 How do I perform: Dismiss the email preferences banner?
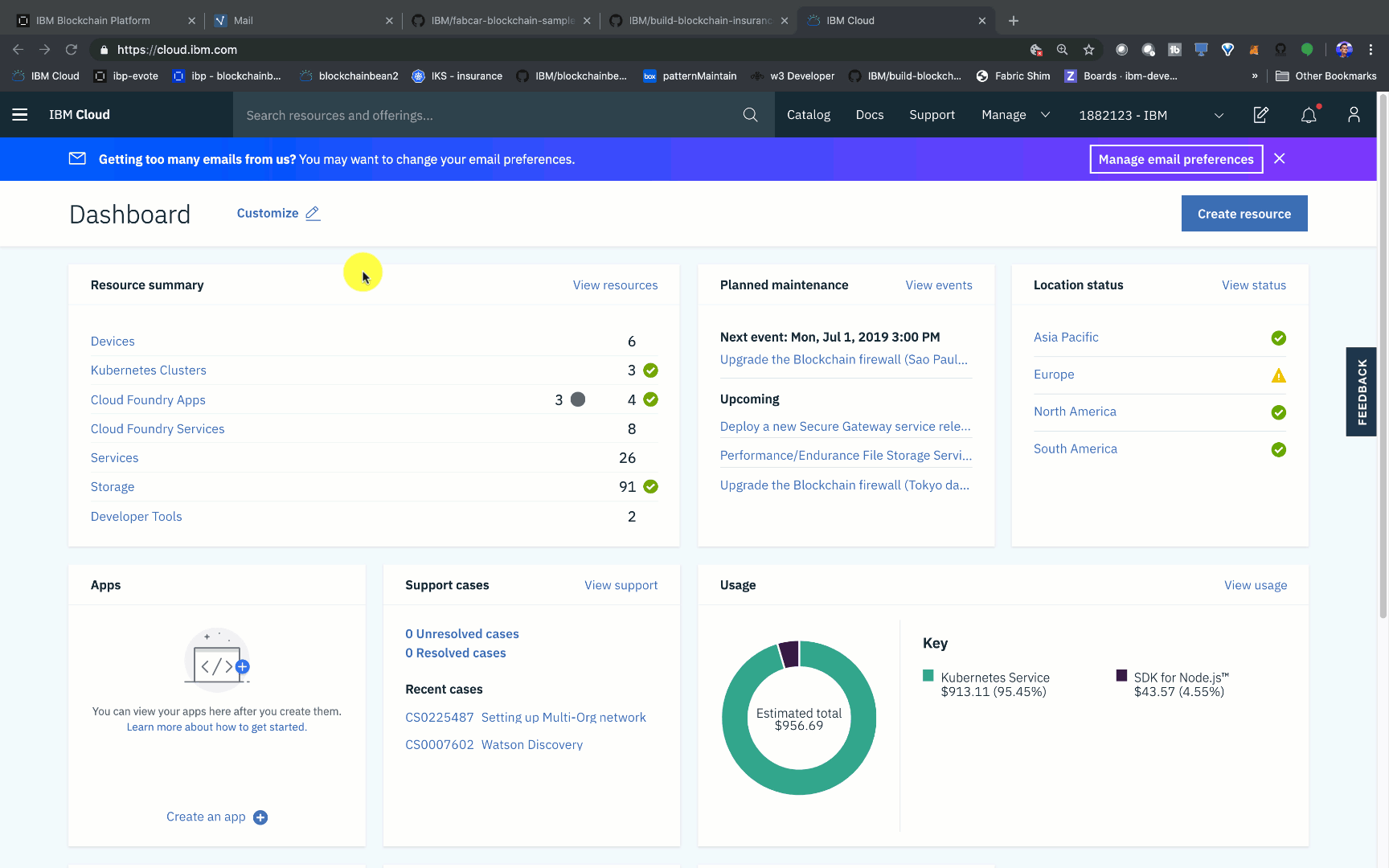tap(1280, 159)
